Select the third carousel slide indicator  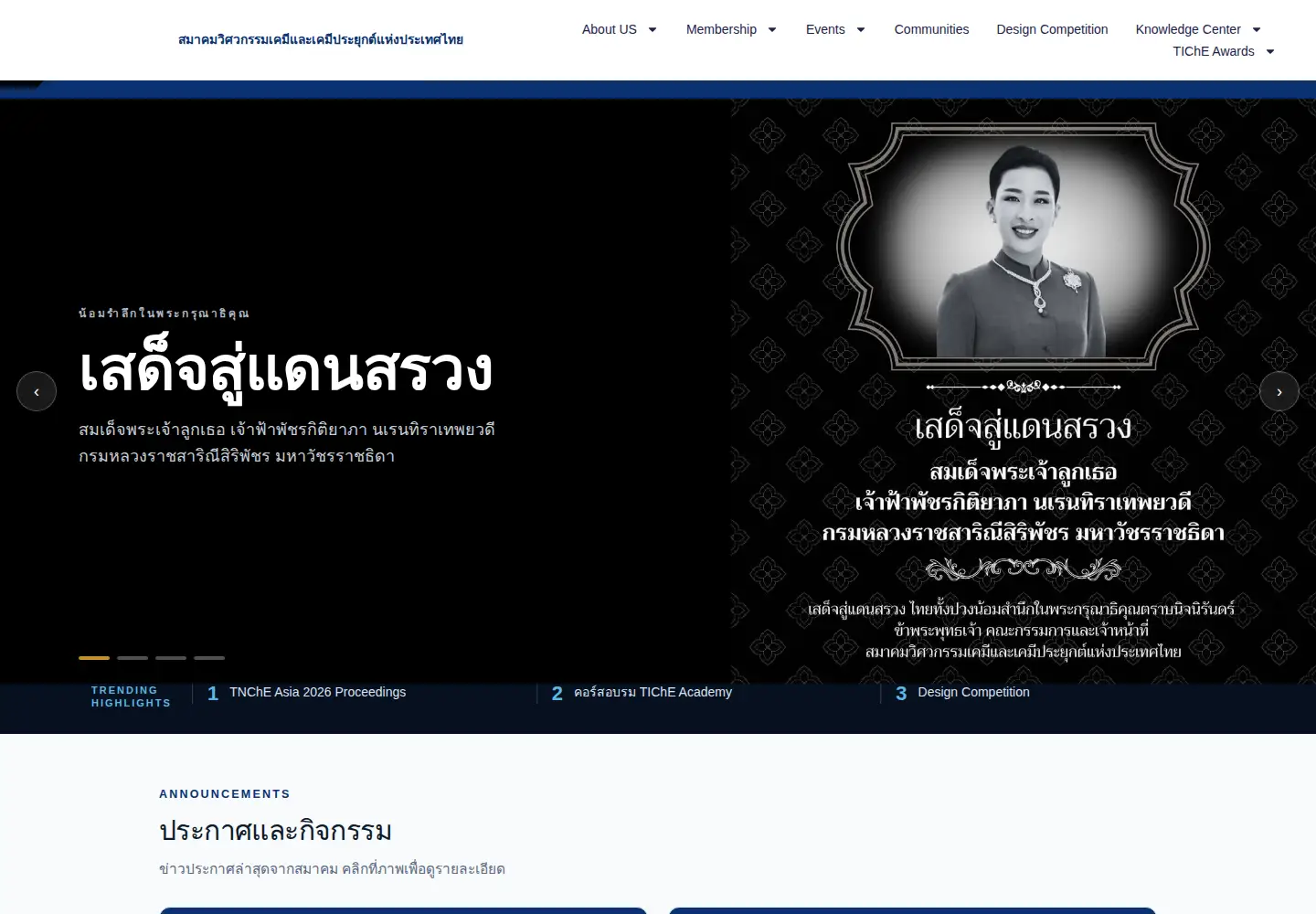pyautogui.click(x=171, y=657)
